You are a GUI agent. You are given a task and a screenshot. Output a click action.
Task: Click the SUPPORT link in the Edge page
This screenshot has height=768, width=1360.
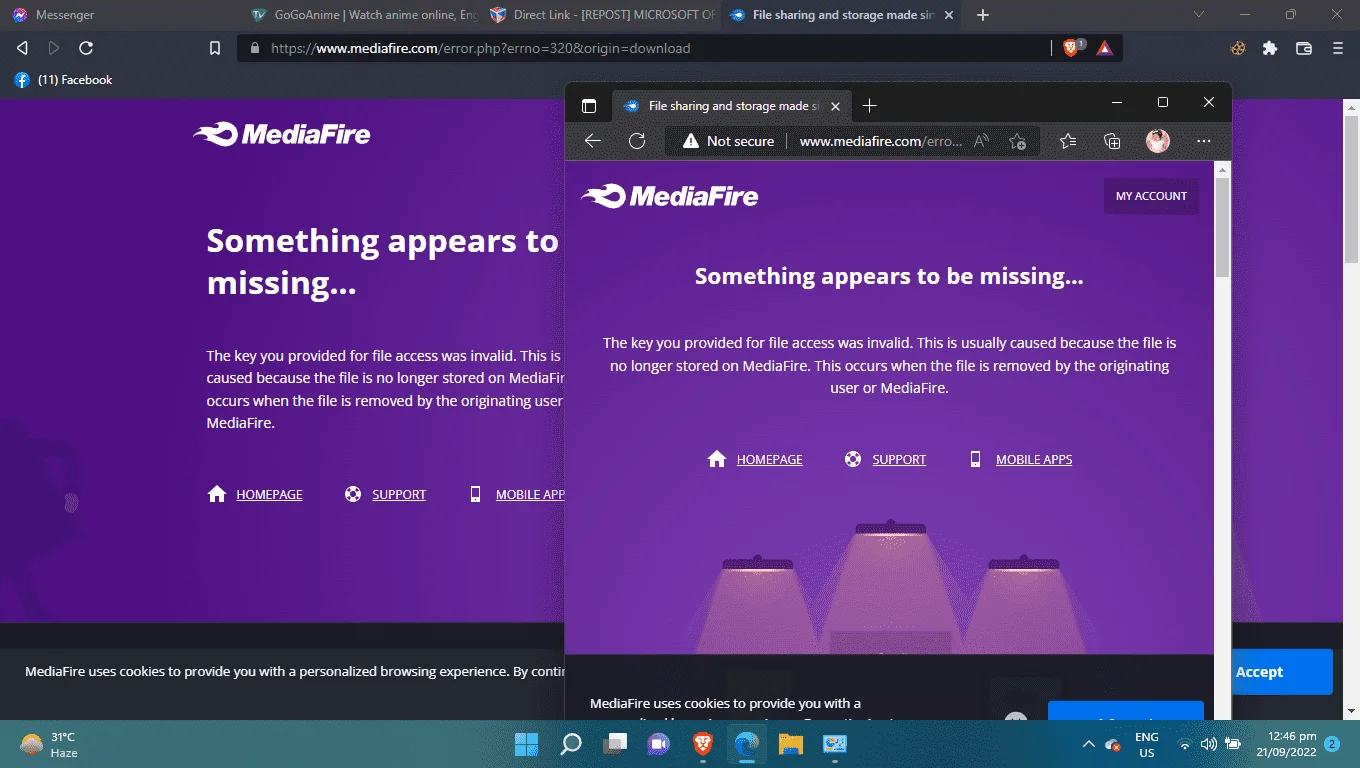pos(899,460)
